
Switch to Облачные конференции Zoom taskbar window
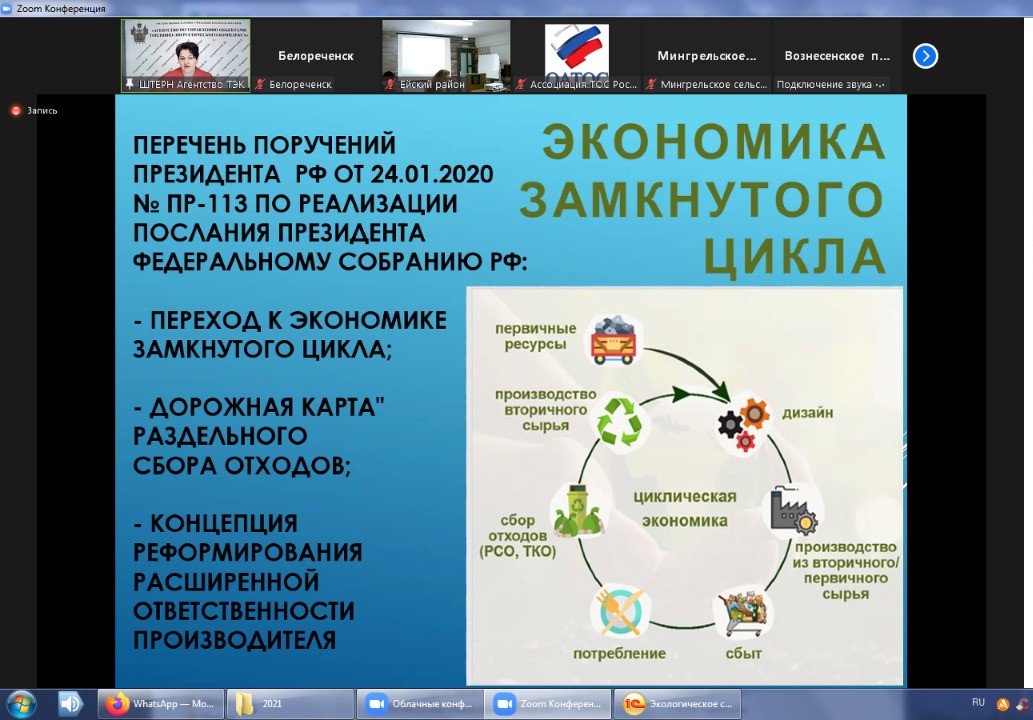click(x=420, y=703)
